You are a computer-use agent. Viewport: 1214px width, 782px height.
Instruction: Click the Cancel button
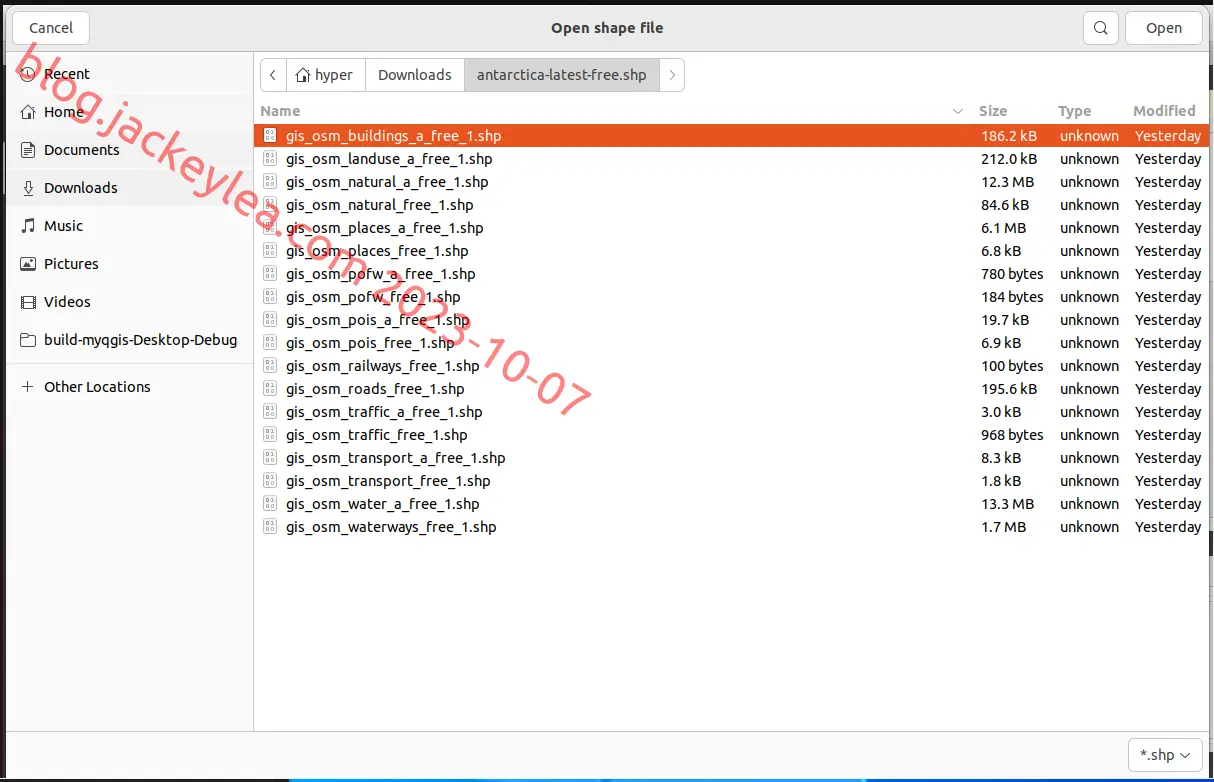(51, 28)
